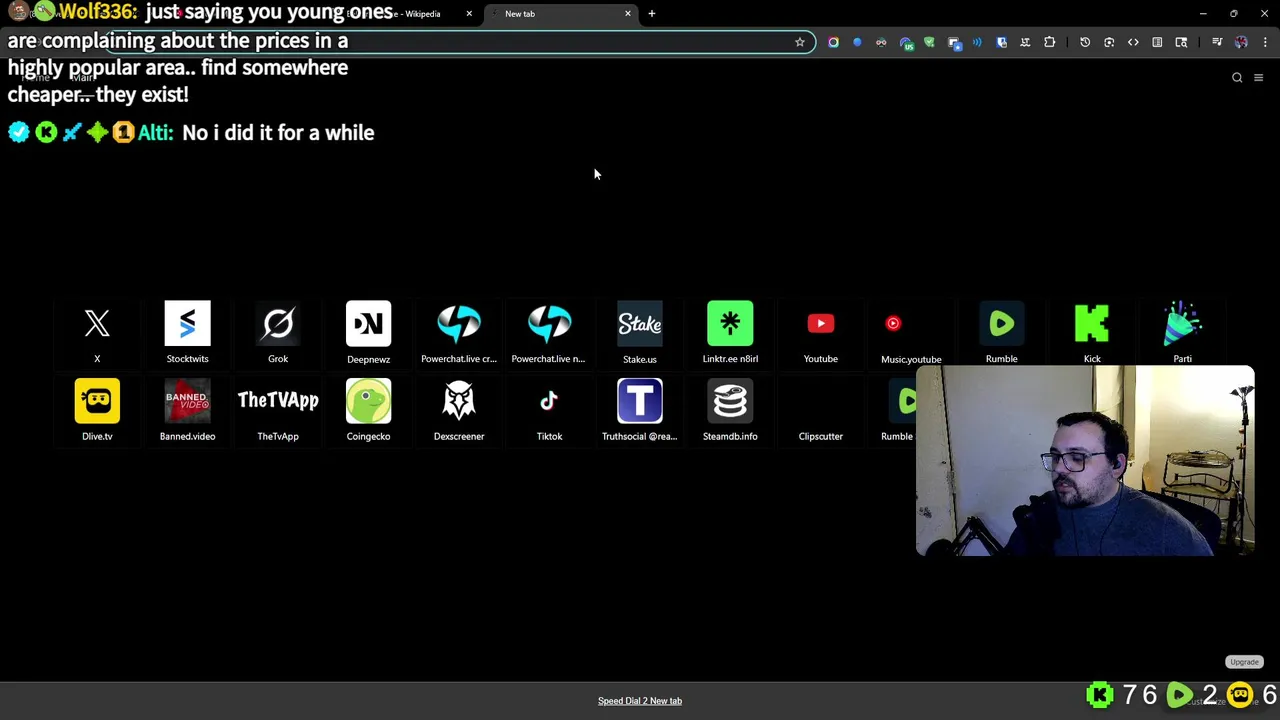Close the Wikipedia tab
The image size is (1280, 720).
tap(469, 14)
